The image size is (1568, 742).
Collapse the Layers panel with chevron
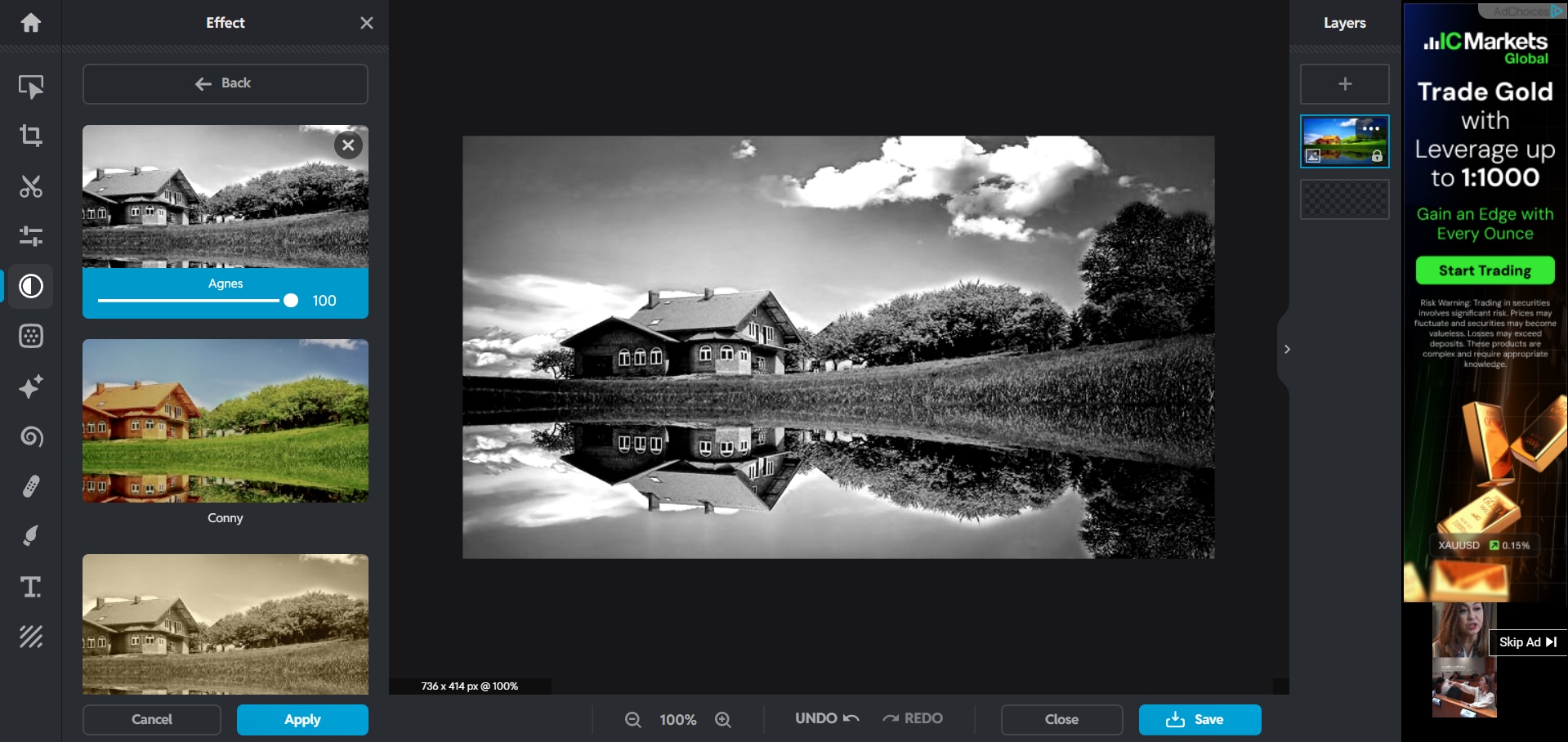click(x=1287, y=350)
